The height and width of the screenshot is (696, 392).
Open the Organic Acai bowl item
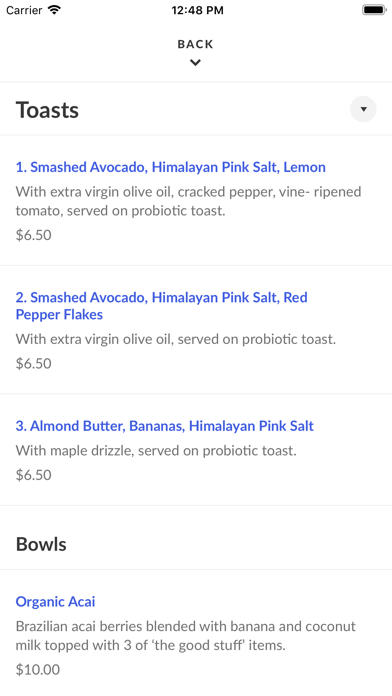pyautogui.click(x=55, y=601)
